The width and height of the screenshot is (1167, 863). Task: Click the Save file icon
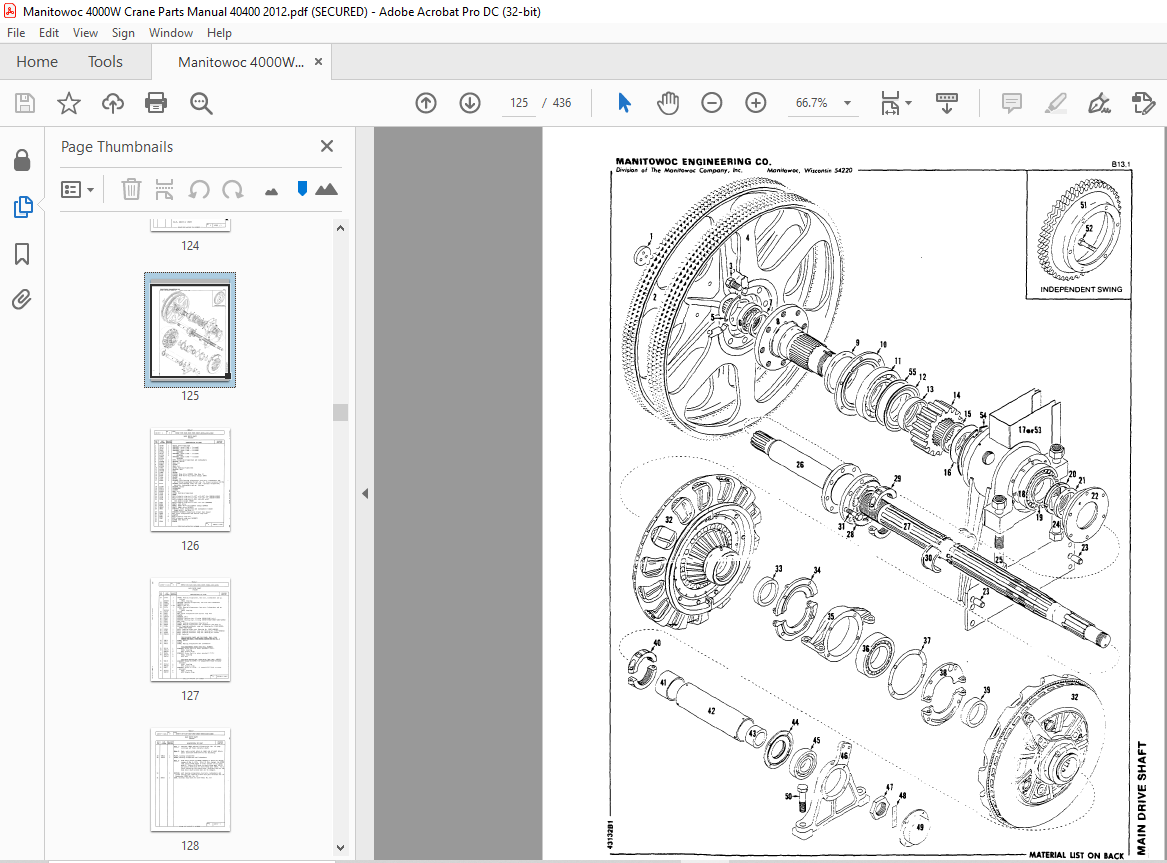(25, 103)
